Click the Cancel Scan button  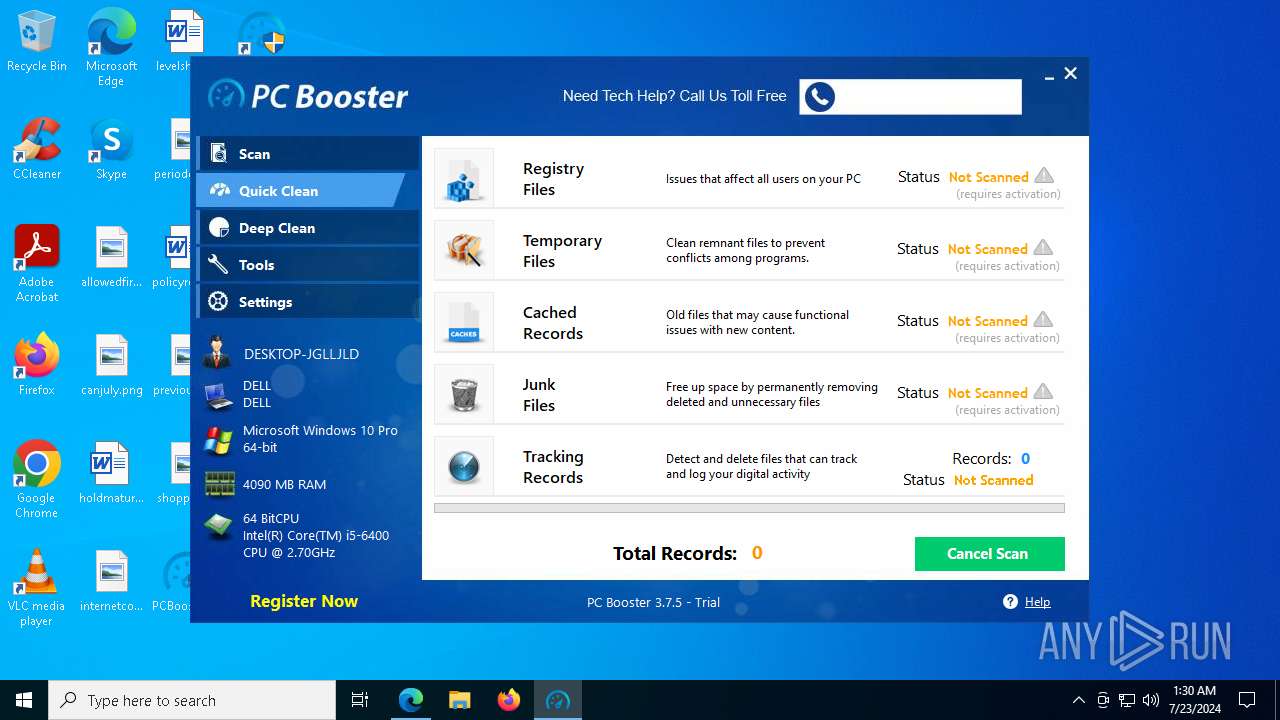989,554
